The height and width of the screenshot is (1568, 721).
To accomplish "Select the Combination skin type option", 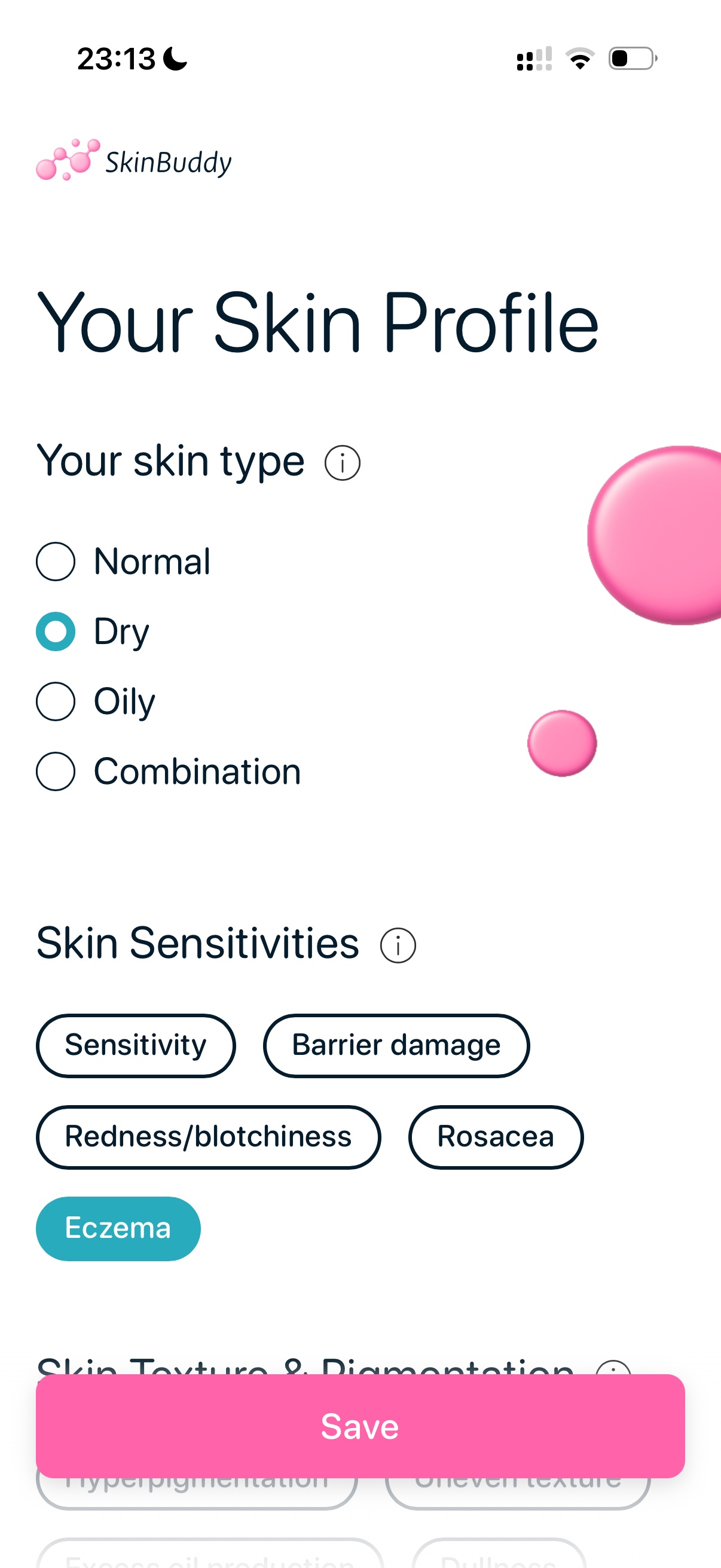I will 56,771.
